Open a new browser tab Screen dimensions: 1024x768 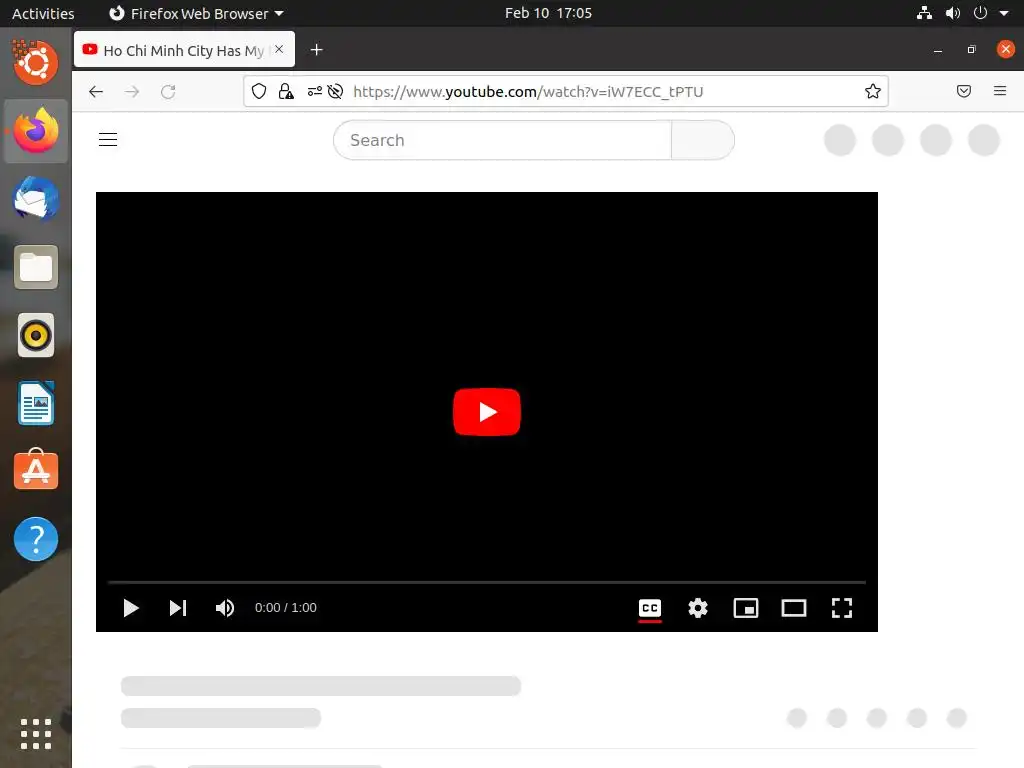coord(316,50)
